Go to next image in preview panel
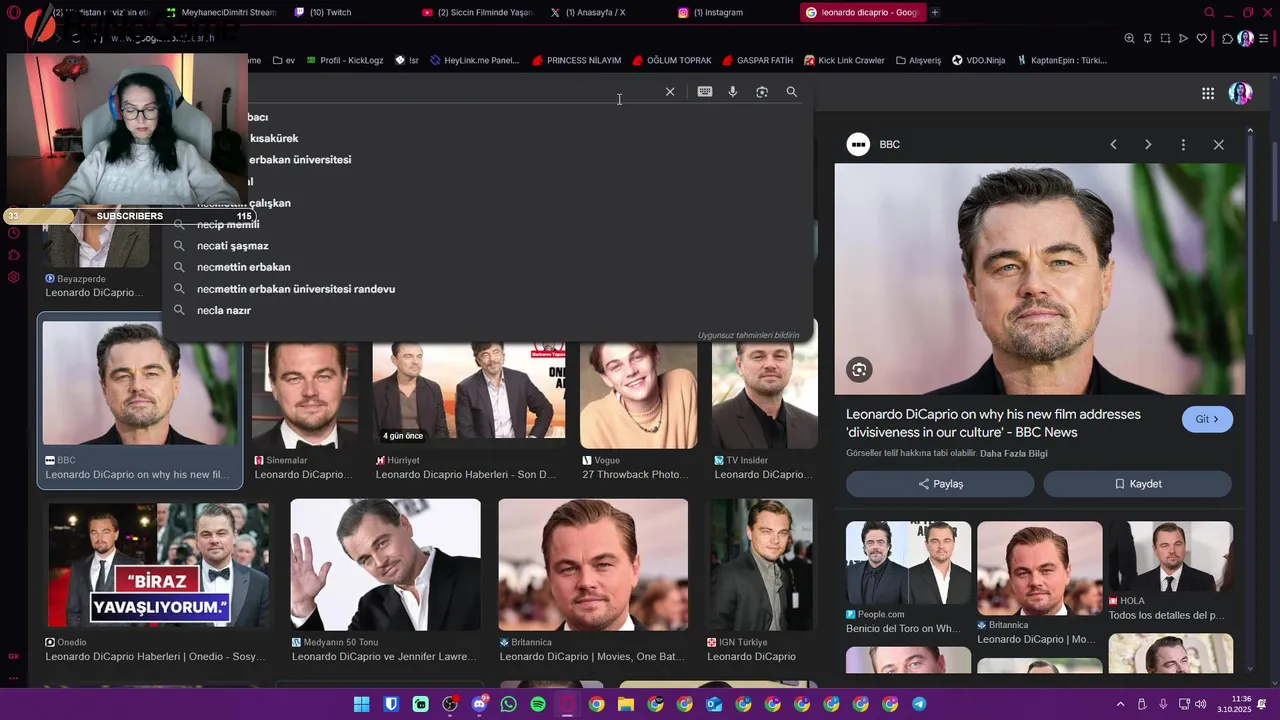Image resolution: width=1280 pixels, height=720 pixels. 1148,145
